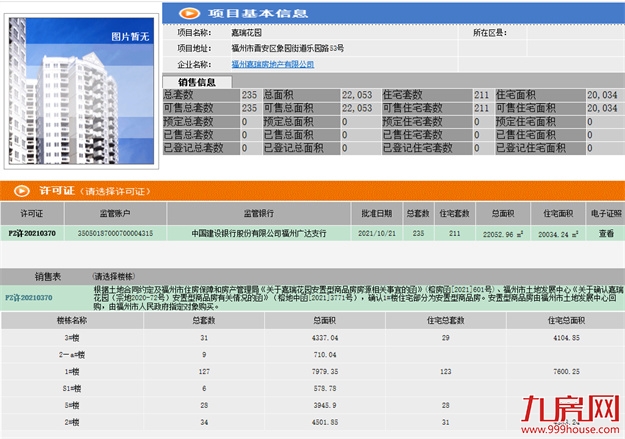The height and width of the screenshot is (439, 625).
Task: Click the play icon beside 项目基本信息
Action: pos(189,14)
